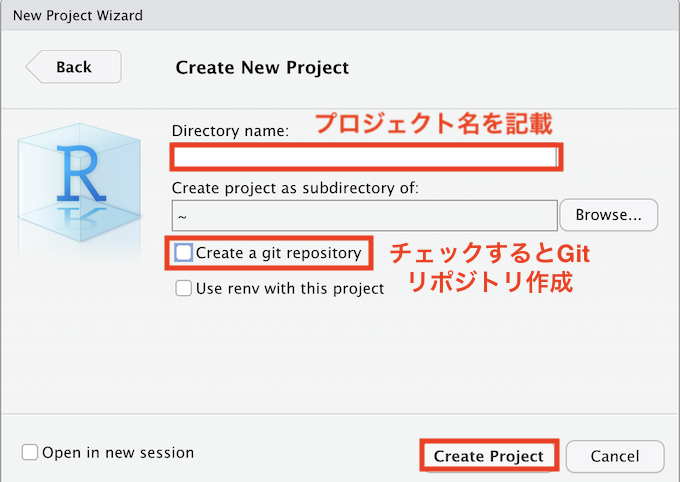Click the red チェックするとGit annotation text
This screenshot has height=482, width=680.
(x=490, y=253)
